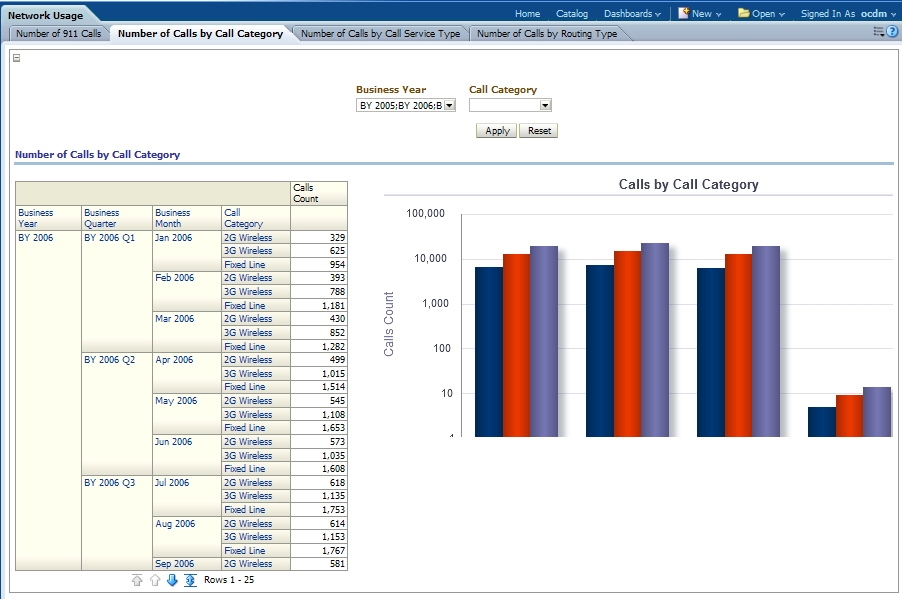Open Number of Calls by Call Service Type tab

click(380, 34)
